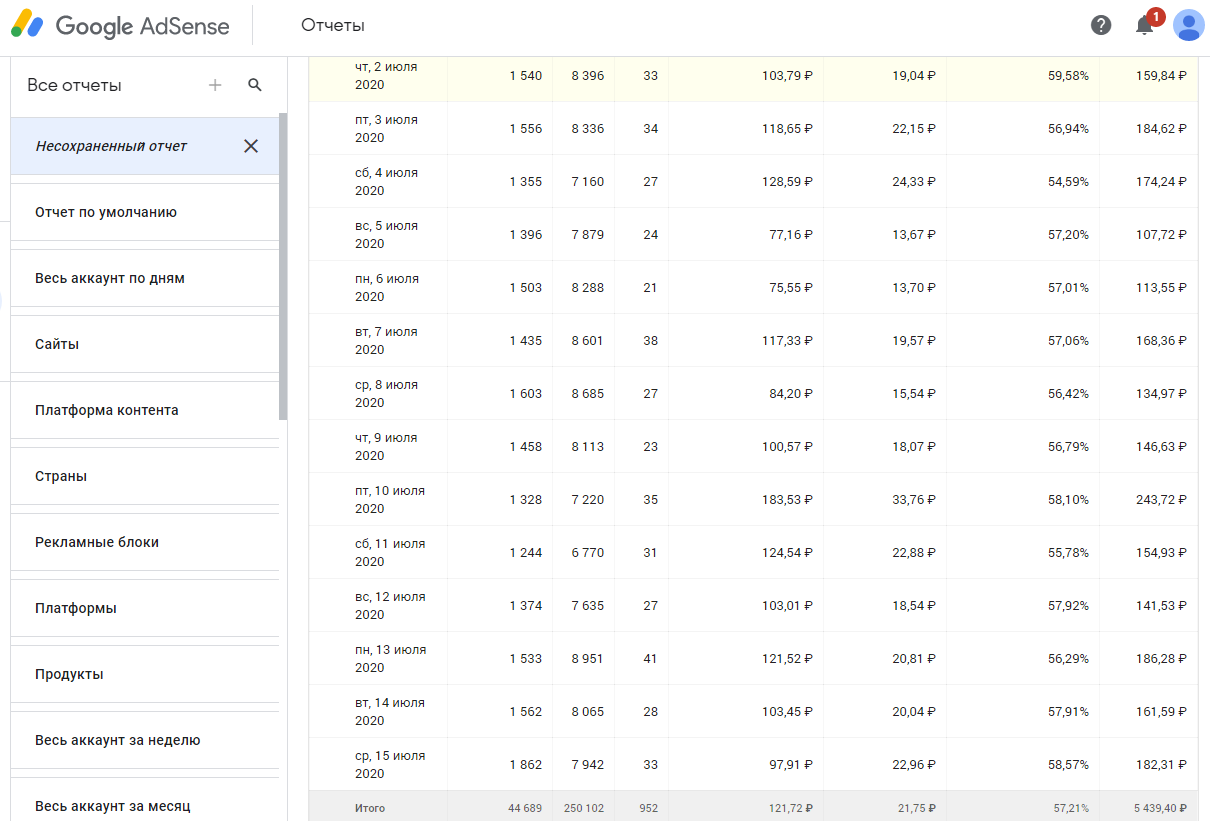Open the notifications bell

(x=1145, y=26)
